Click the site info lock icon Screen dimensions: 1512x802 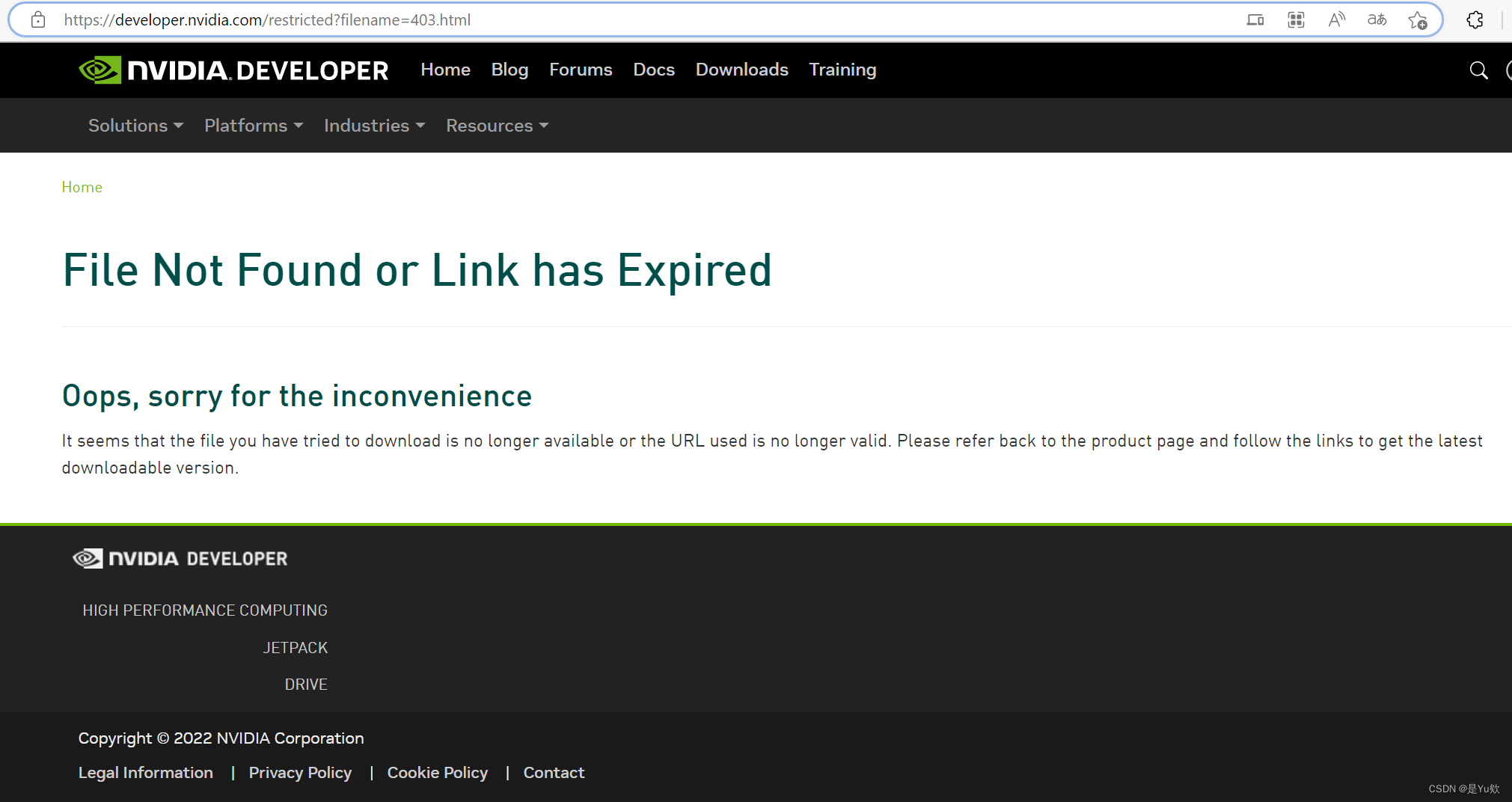point(38,20)
